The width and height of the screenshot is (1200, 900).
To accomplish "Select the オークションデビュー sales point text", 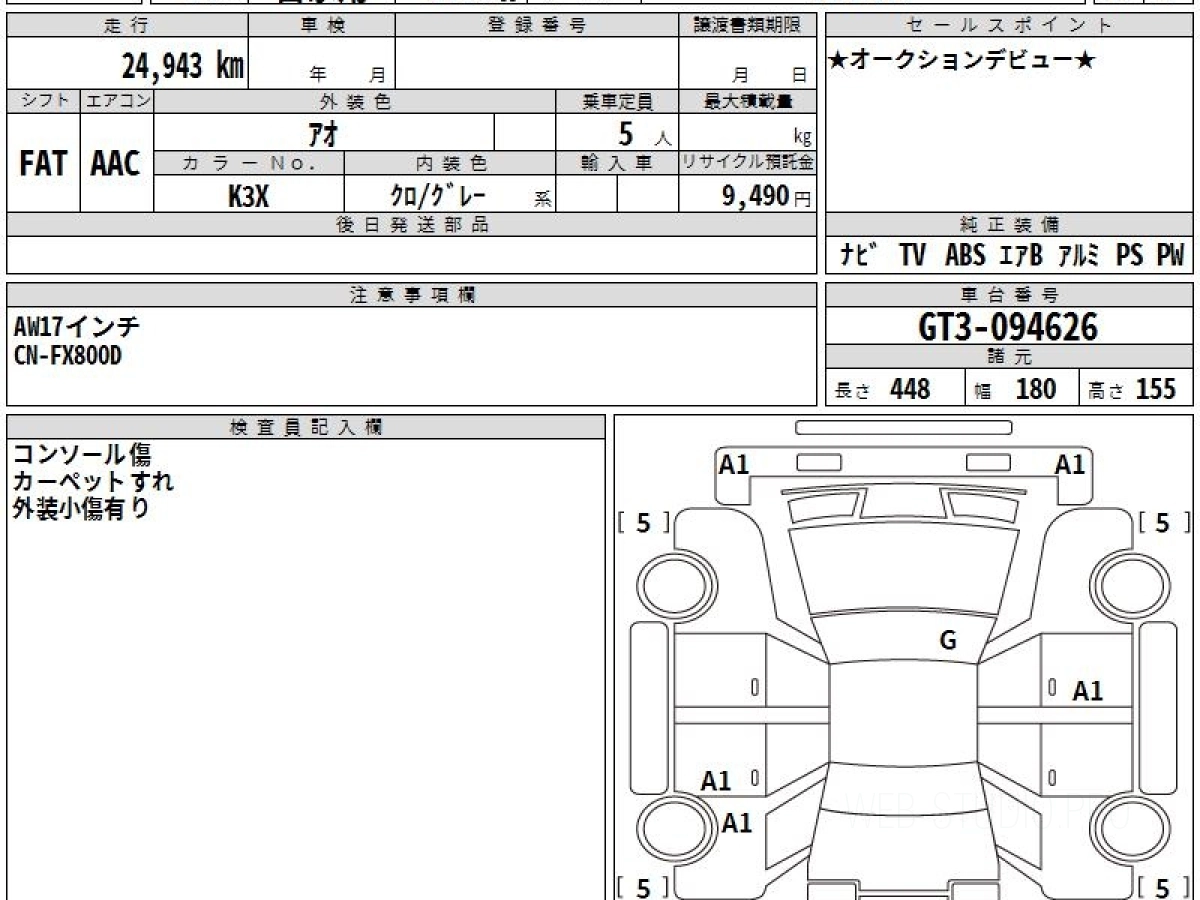I will (962, 61).
